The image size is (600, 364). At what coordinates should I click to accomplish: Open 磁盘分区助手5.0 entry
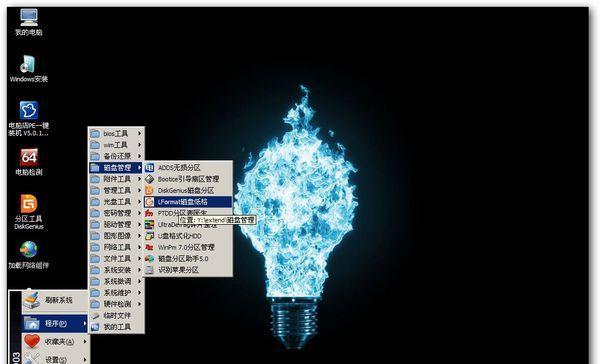point(188,259)
